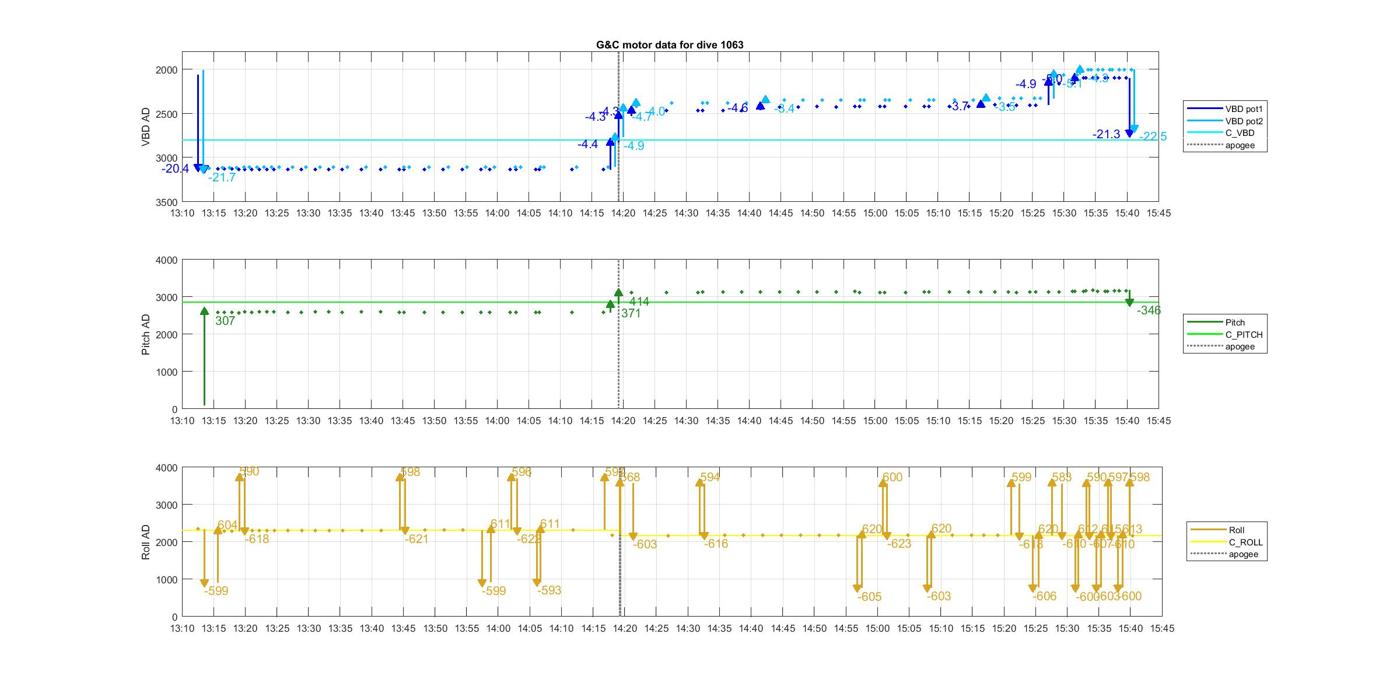Screen dimensions: 1400x693
Task: Click the title "G&C motor data for dive 1063"
Action: pos(670,45)
